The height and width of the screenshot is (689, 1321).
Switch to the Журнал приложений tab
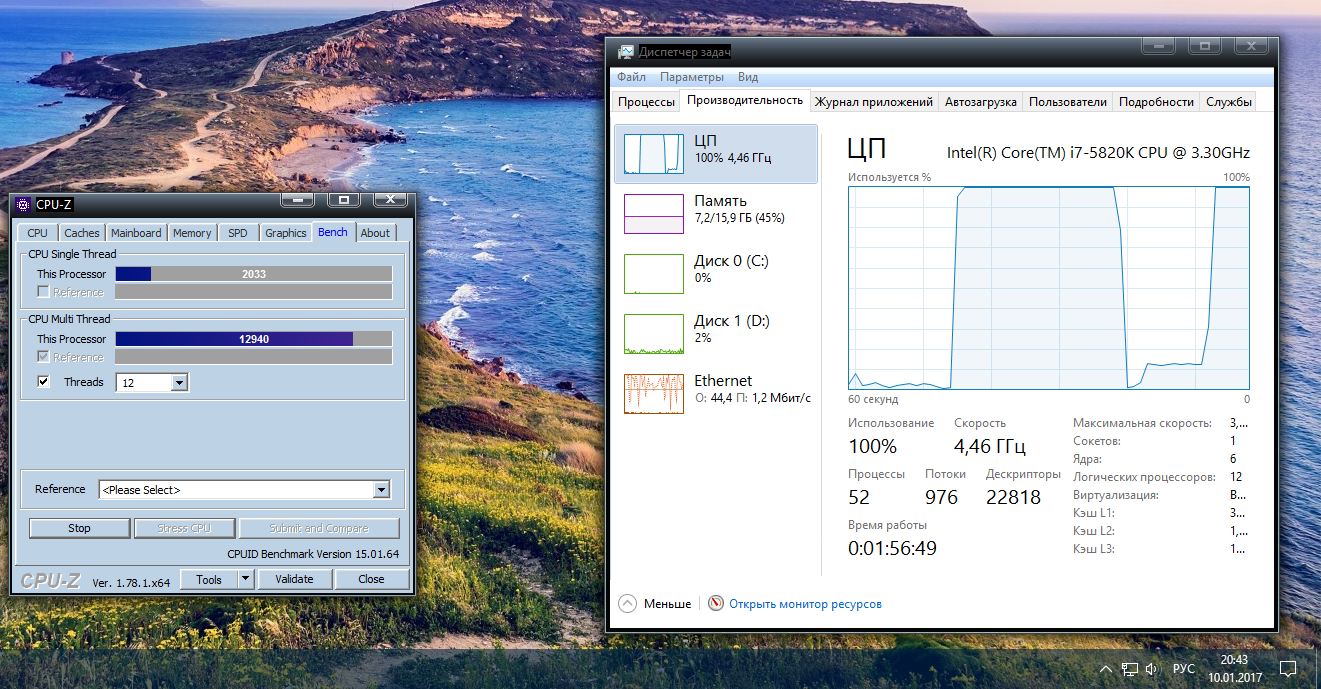[874, 102]
